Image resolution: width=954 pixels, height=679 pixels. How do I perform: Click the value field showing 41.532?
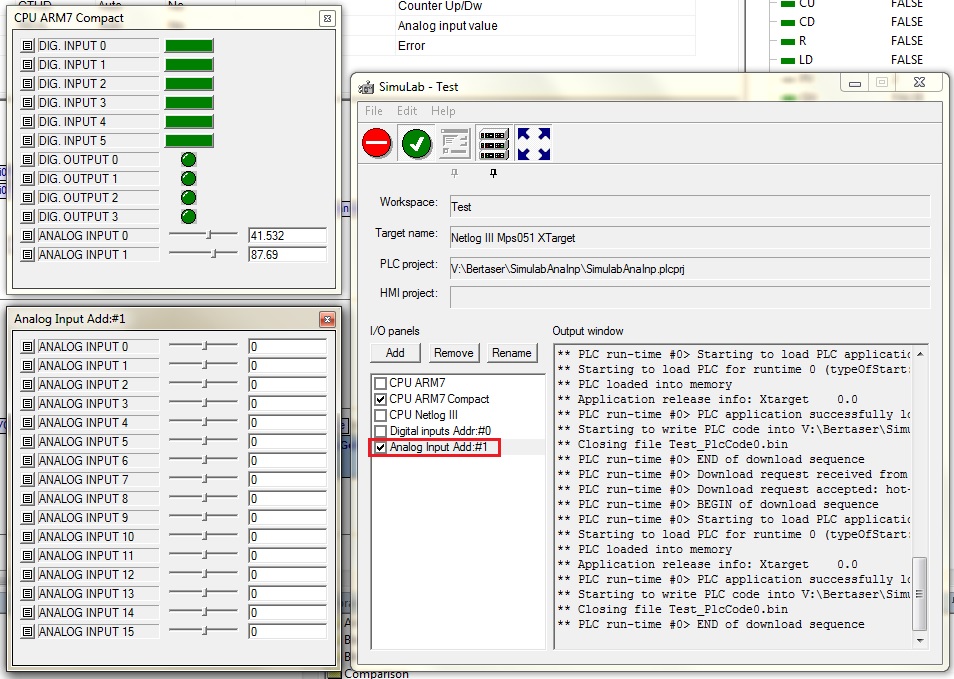coord(287,236)
